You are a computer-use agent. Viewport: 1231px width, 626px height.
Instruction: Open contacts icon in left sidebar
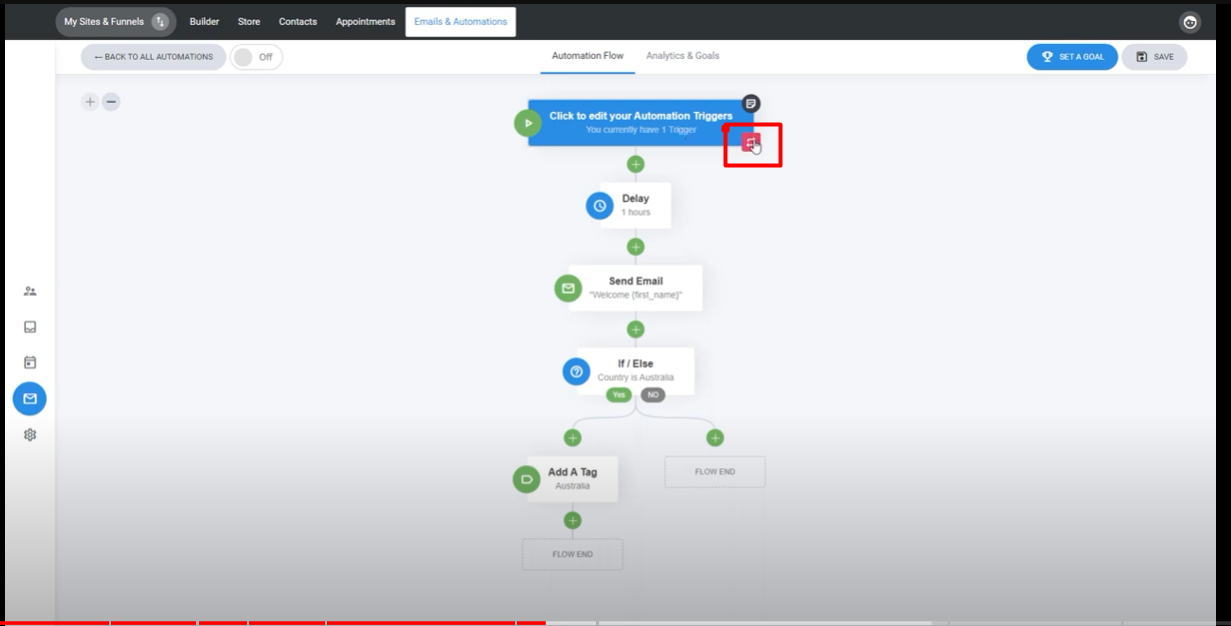coord(30,291)
